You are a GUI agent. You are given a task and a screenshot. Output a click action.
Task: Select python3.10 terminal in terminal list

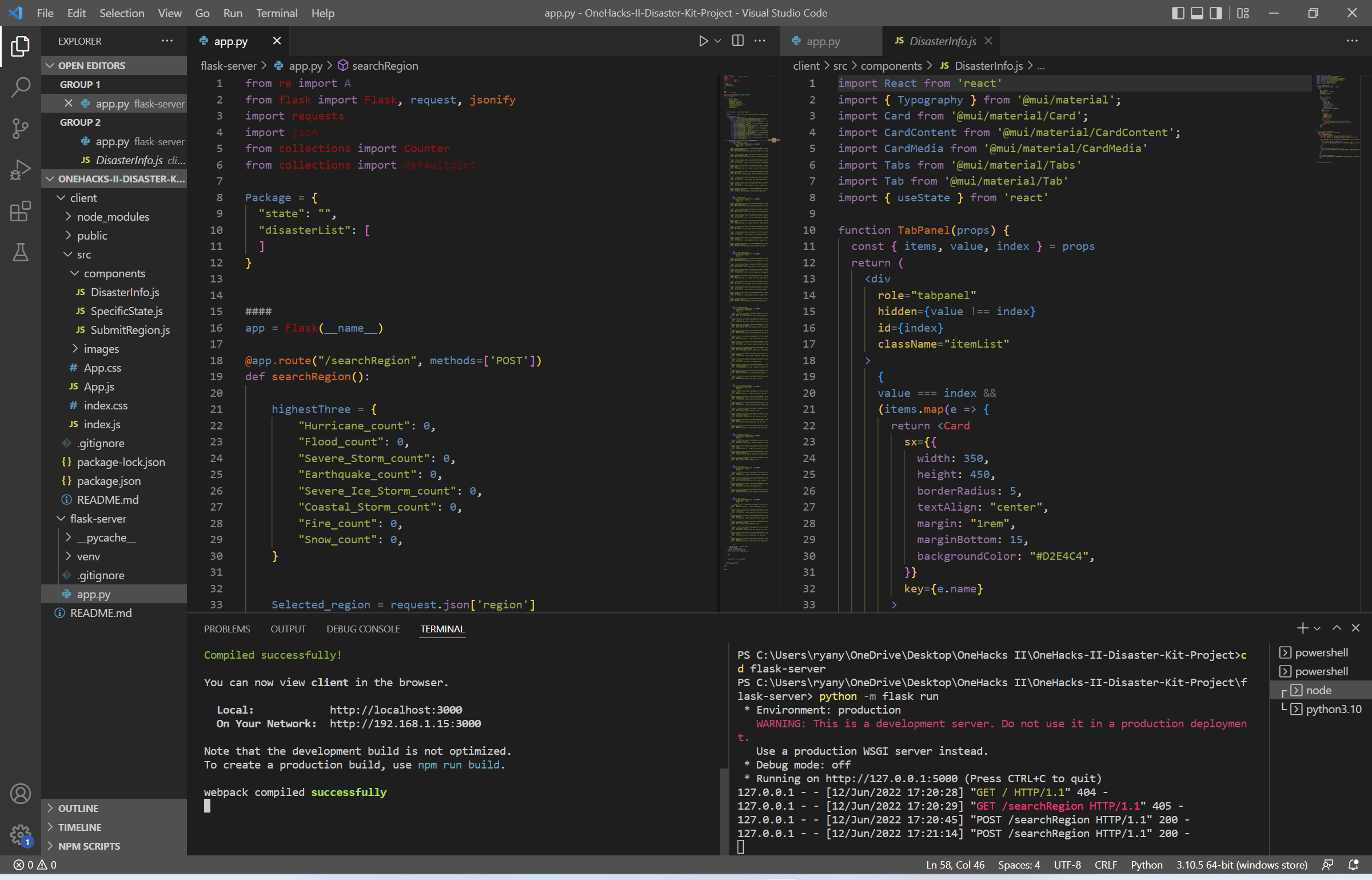click(1333, 709)
